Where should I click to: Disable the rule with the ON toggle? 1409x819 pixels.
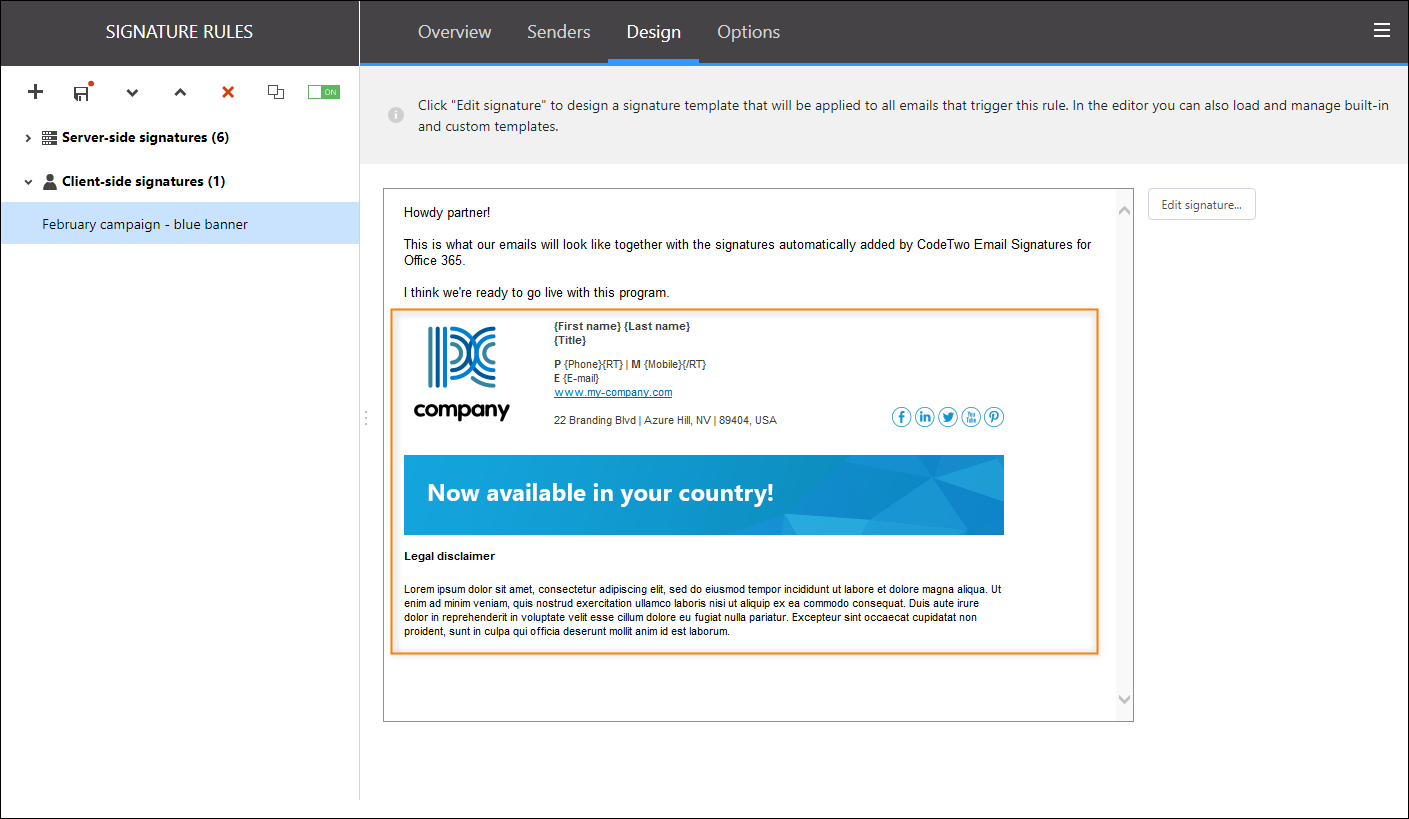(323, 90)
